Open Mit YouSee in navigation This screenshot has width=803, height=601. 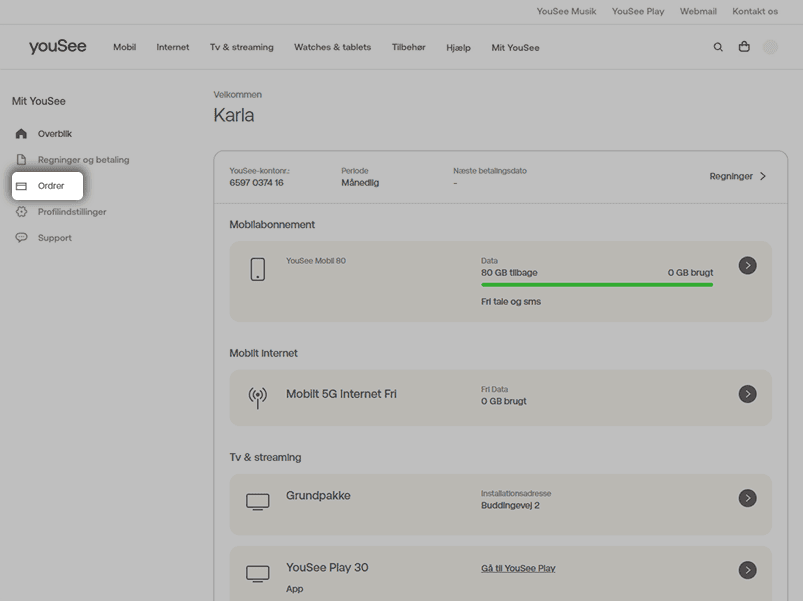515,48
